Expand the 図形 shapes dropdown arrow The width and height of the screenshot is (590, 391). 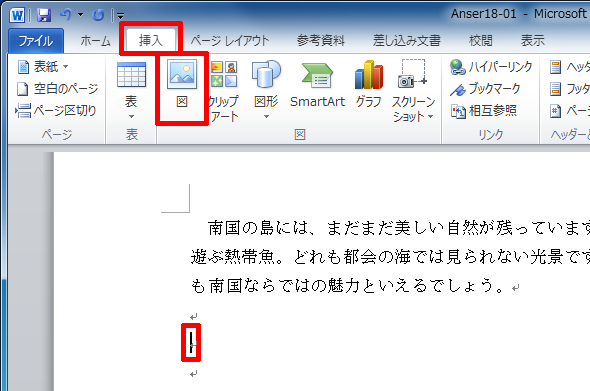(266, 117)
